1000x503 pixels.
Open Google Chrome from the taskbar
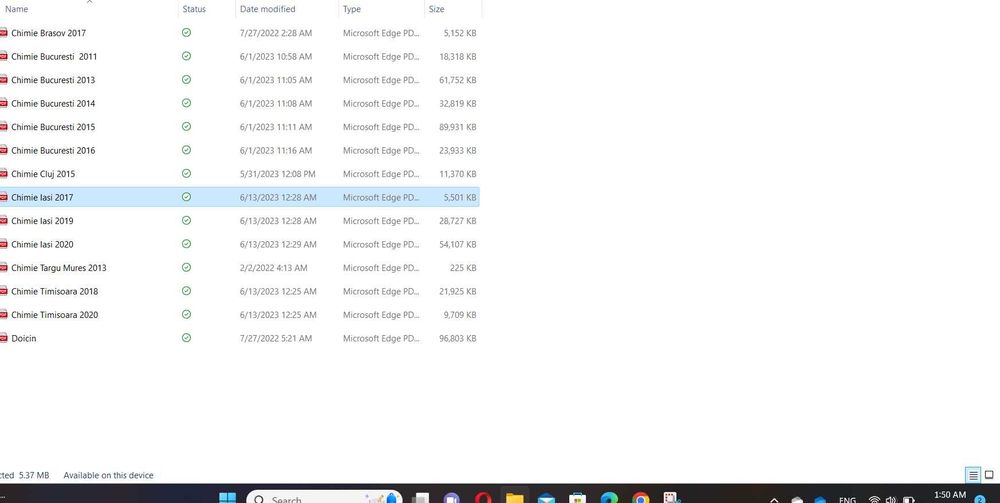[640, 498]
